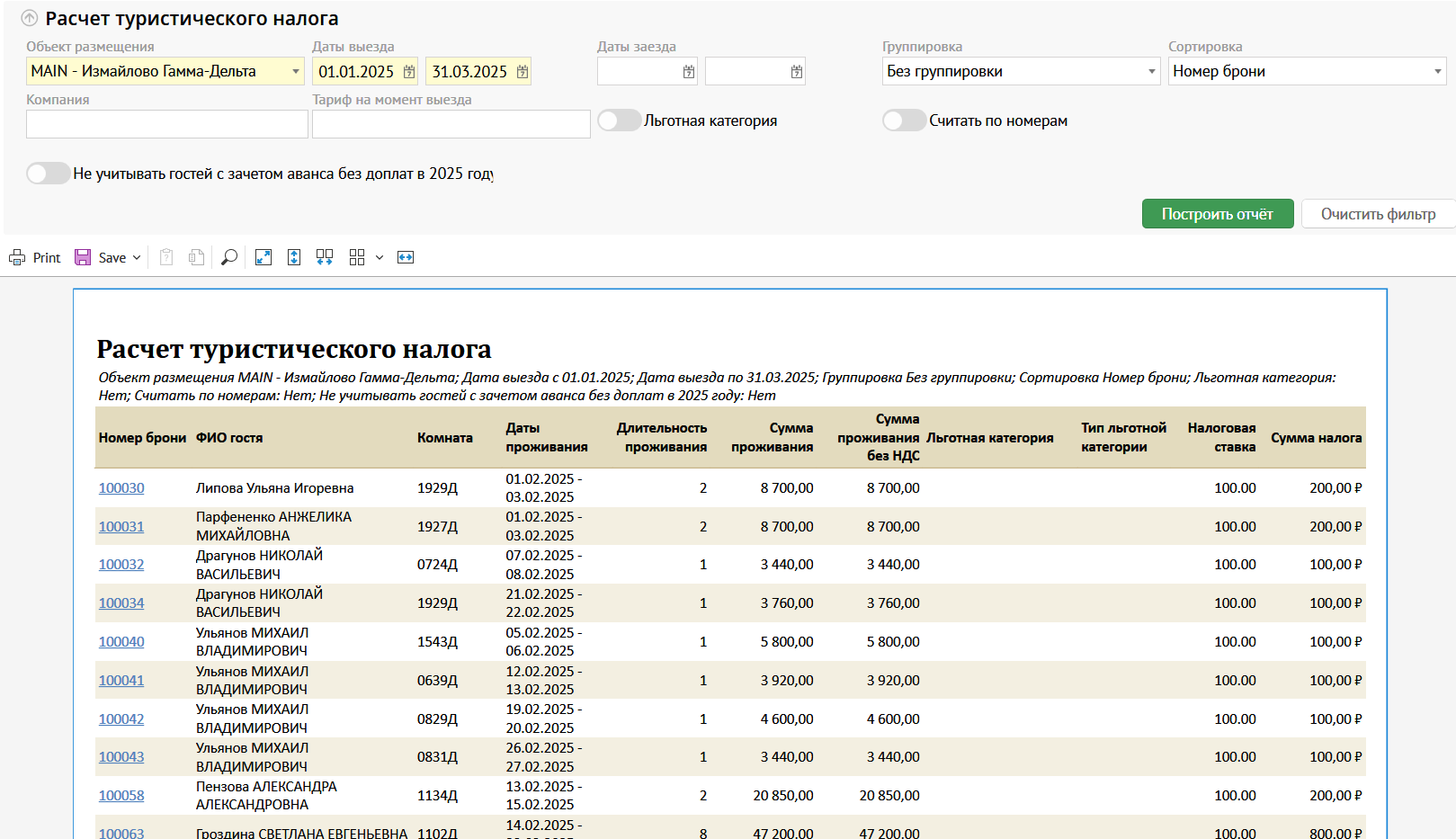Open the Find magnifier tool

coord(229,258)
